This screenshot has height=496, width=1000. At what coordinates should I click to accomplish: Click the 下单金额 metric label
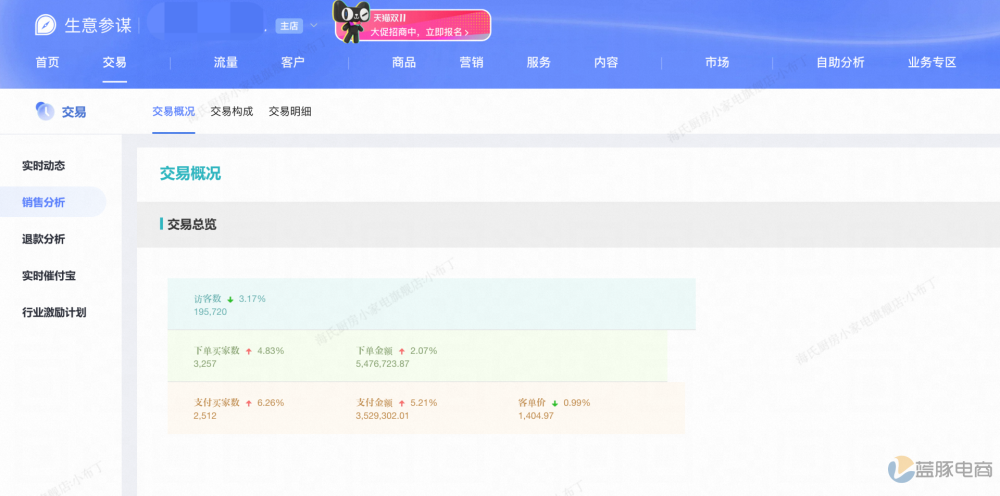pyautogui.click(x=374, y=351)
